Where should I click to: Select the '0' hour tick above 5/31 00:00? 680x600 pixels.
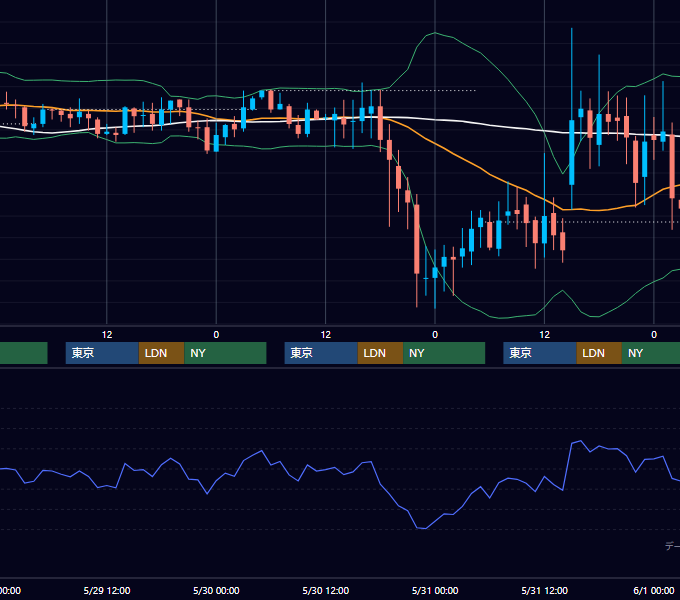coord(435,335)
